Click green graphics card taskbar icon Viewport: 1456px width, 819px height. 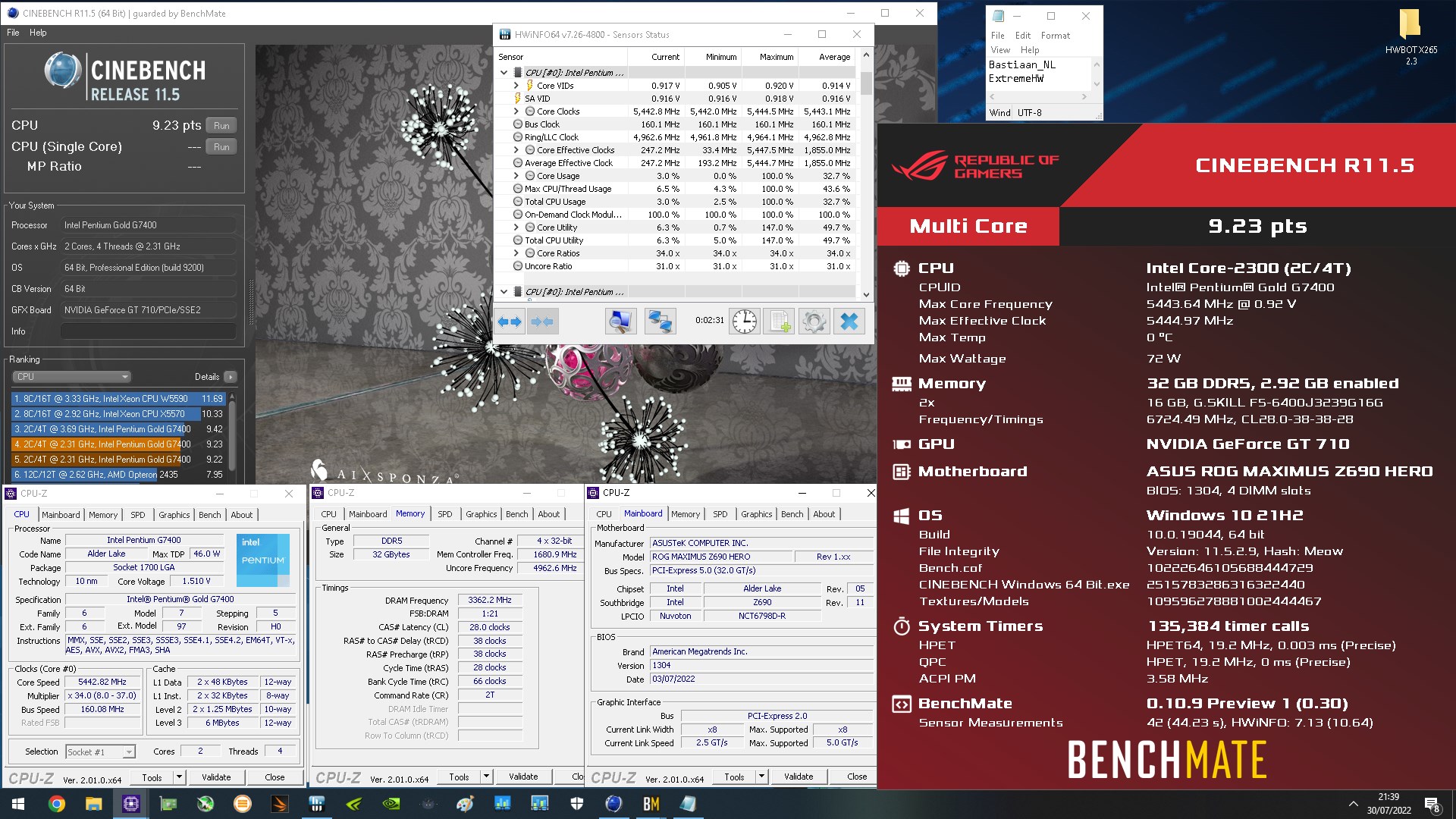(168, 804)
